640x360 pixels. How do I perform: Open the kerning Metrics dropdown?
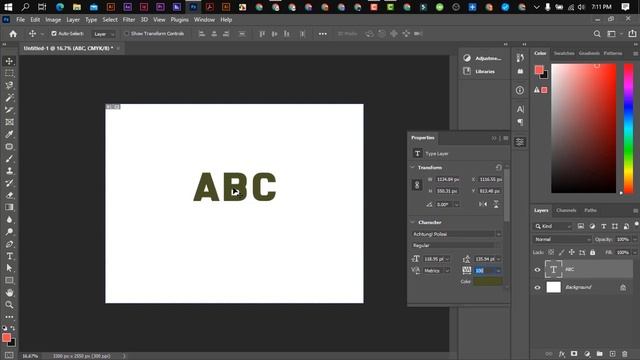pos(447,271)
